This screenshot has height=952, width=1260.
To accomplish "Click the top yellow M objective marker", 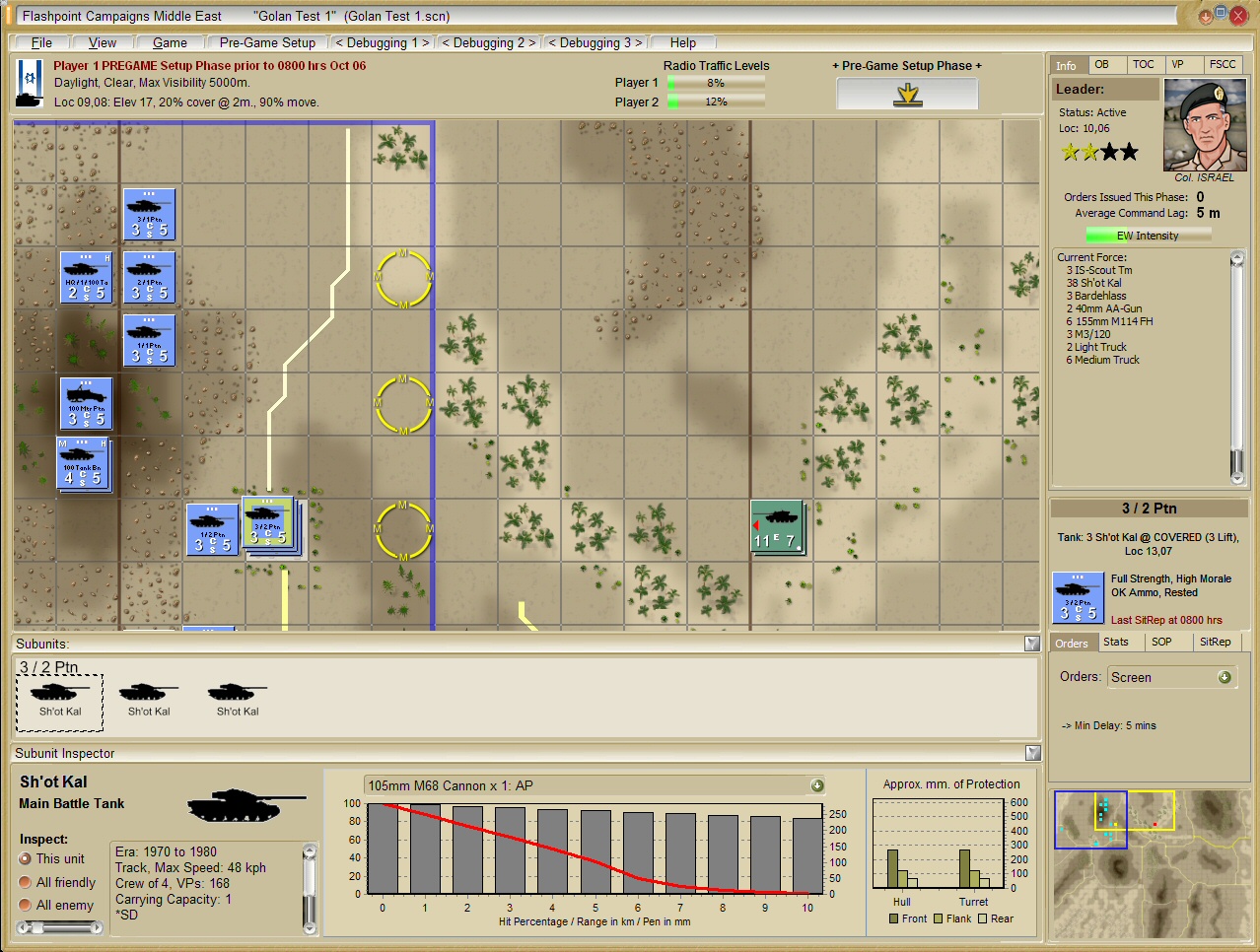I will coord(403,279).
